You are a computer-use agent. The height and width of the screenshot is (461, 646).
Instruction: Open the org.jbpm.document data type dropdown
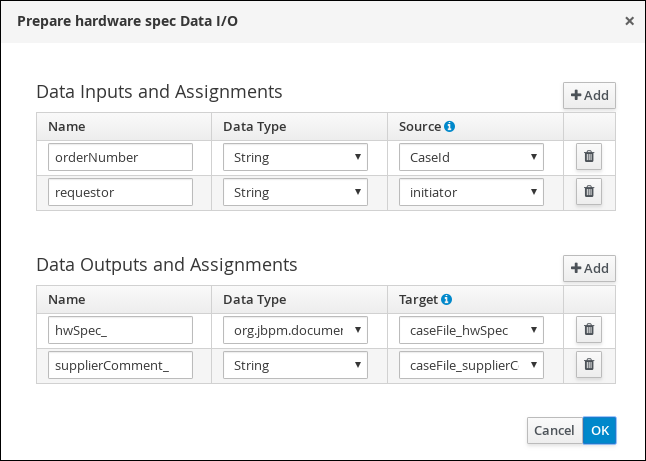295,330
